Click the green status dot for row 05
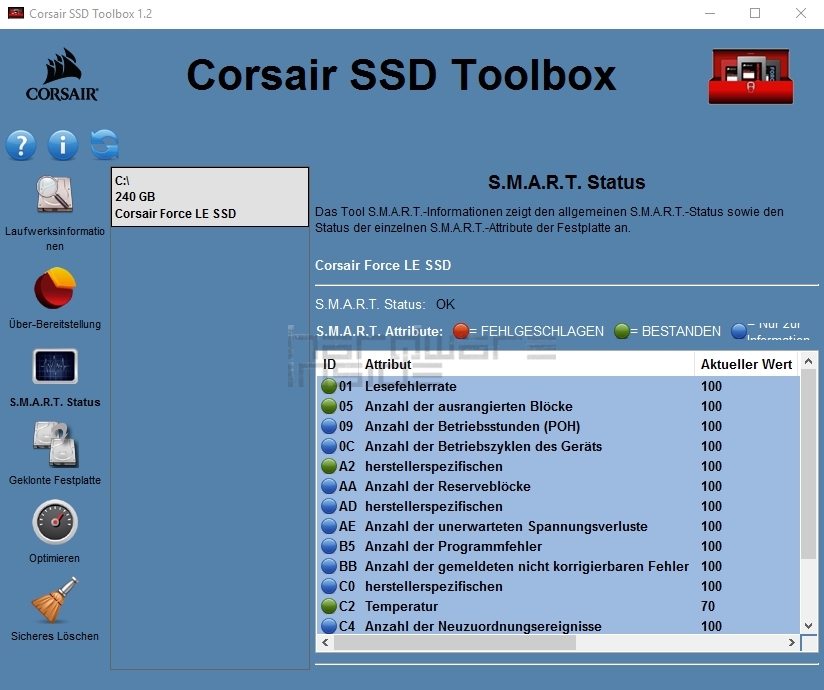The height and width of the screenshot is (690, 824). click(x=329, y=406)
